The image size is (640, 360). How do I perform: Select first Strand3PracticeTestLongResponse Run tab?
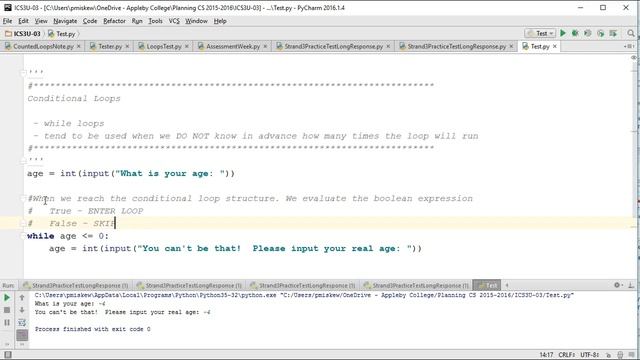[x=76, y=285]
